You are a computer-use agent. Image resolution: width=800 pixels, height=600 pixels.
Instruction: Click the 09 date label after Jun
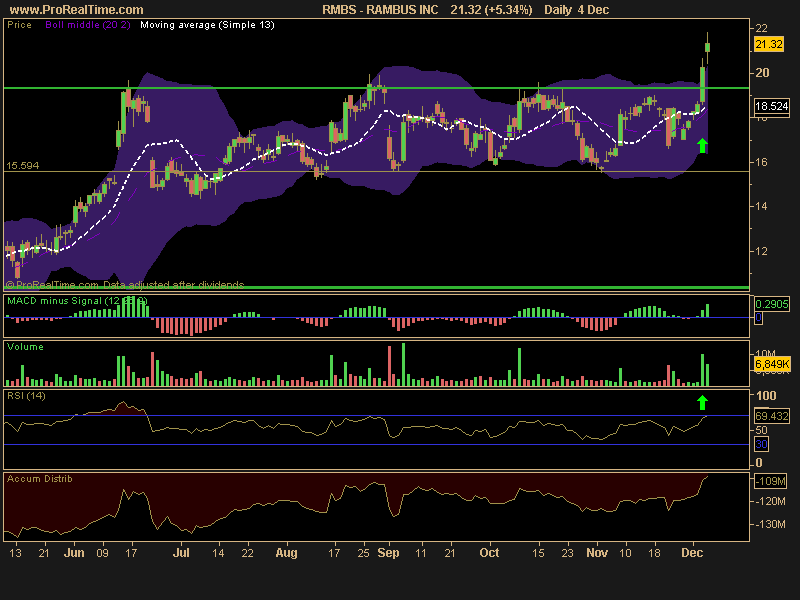(x=103, y=553)
